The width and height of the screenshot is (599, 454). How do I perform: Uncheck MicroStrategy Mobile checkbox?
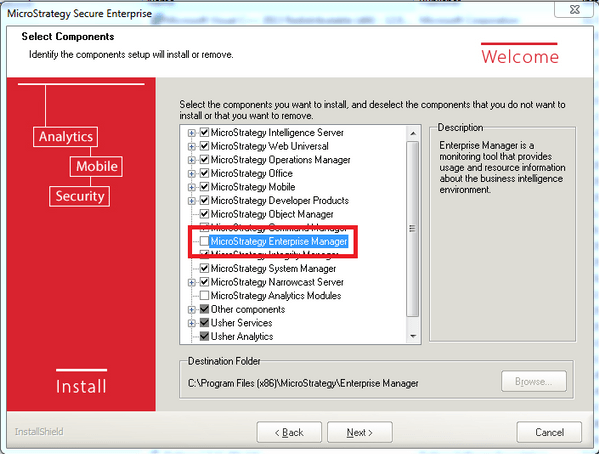(204, 187)
